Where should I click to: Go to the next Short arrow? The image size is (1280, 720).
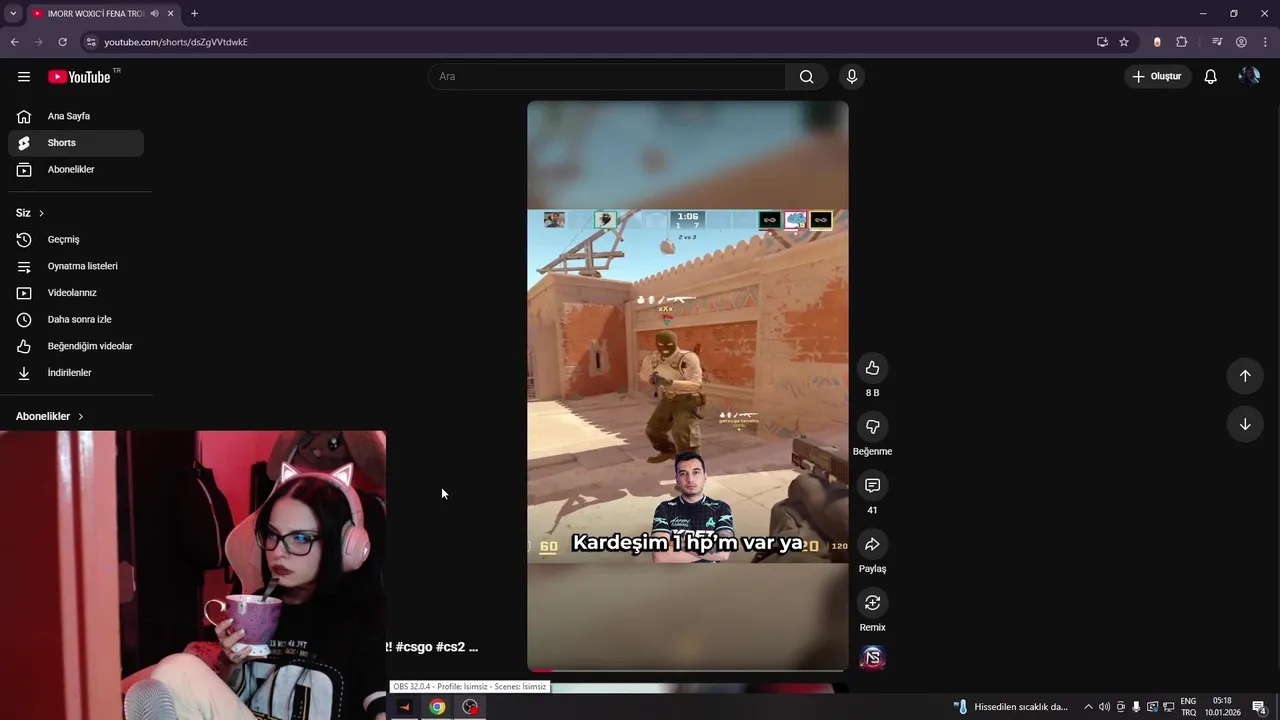click(x=1245, y=424)
